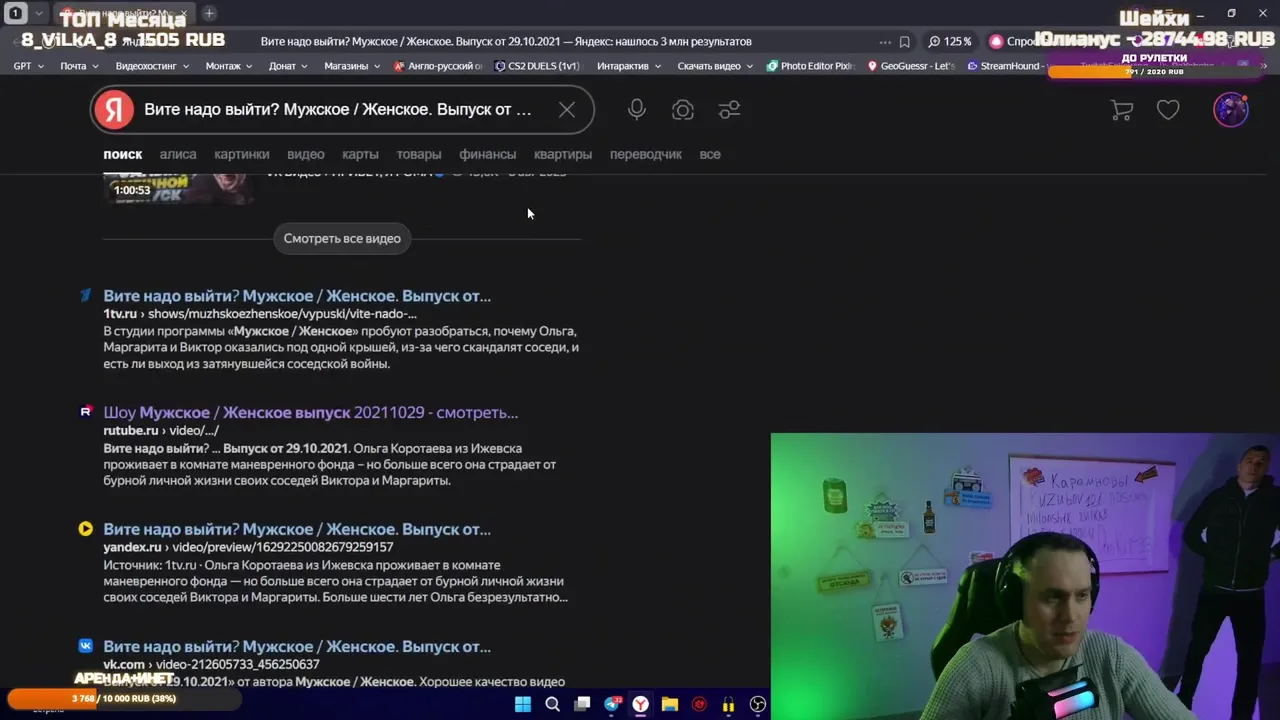Open the user profile avatar
1280x720 pixels.
[x=1231, y=109]
